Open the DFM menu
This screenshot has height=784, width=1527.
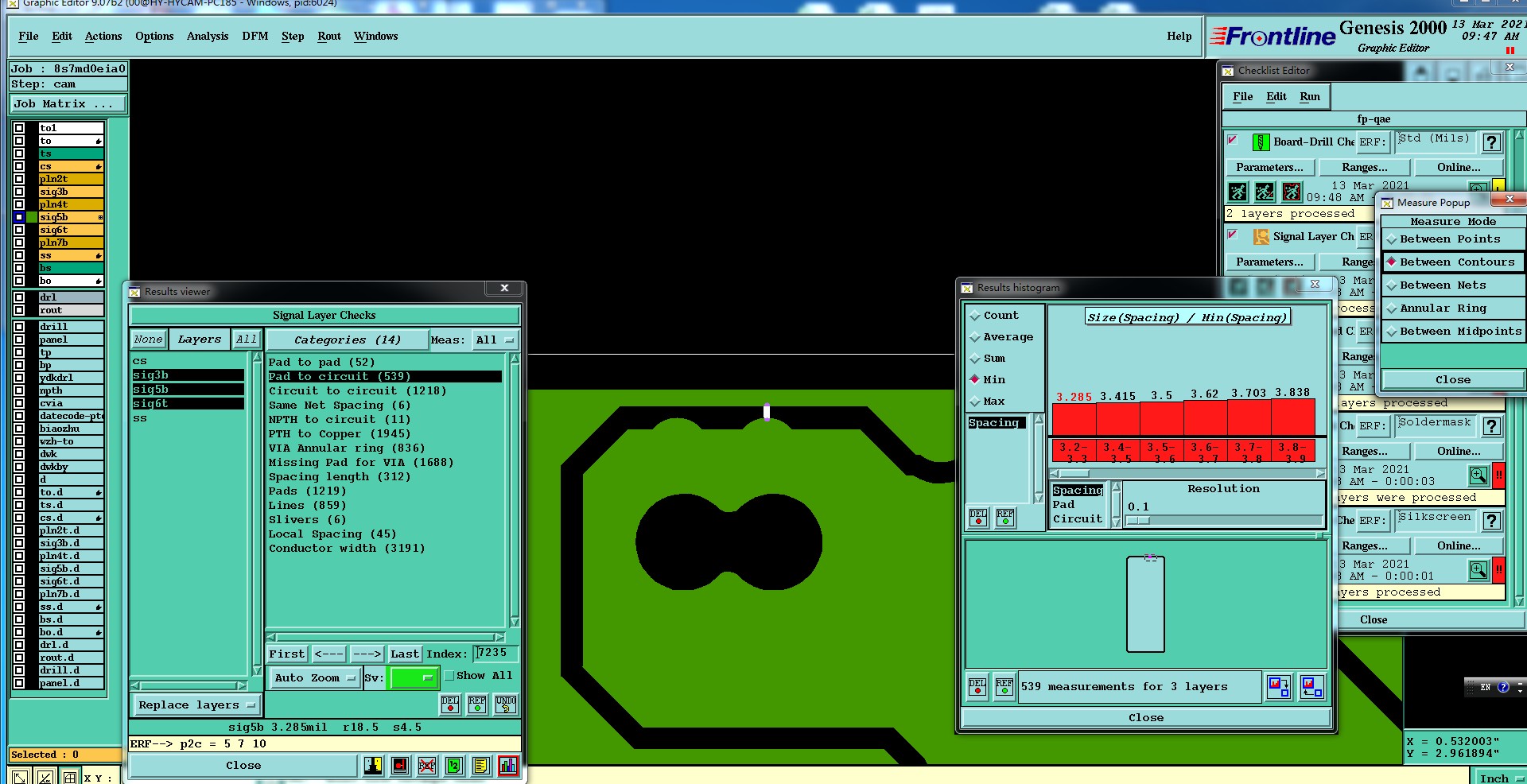point(255,37)
